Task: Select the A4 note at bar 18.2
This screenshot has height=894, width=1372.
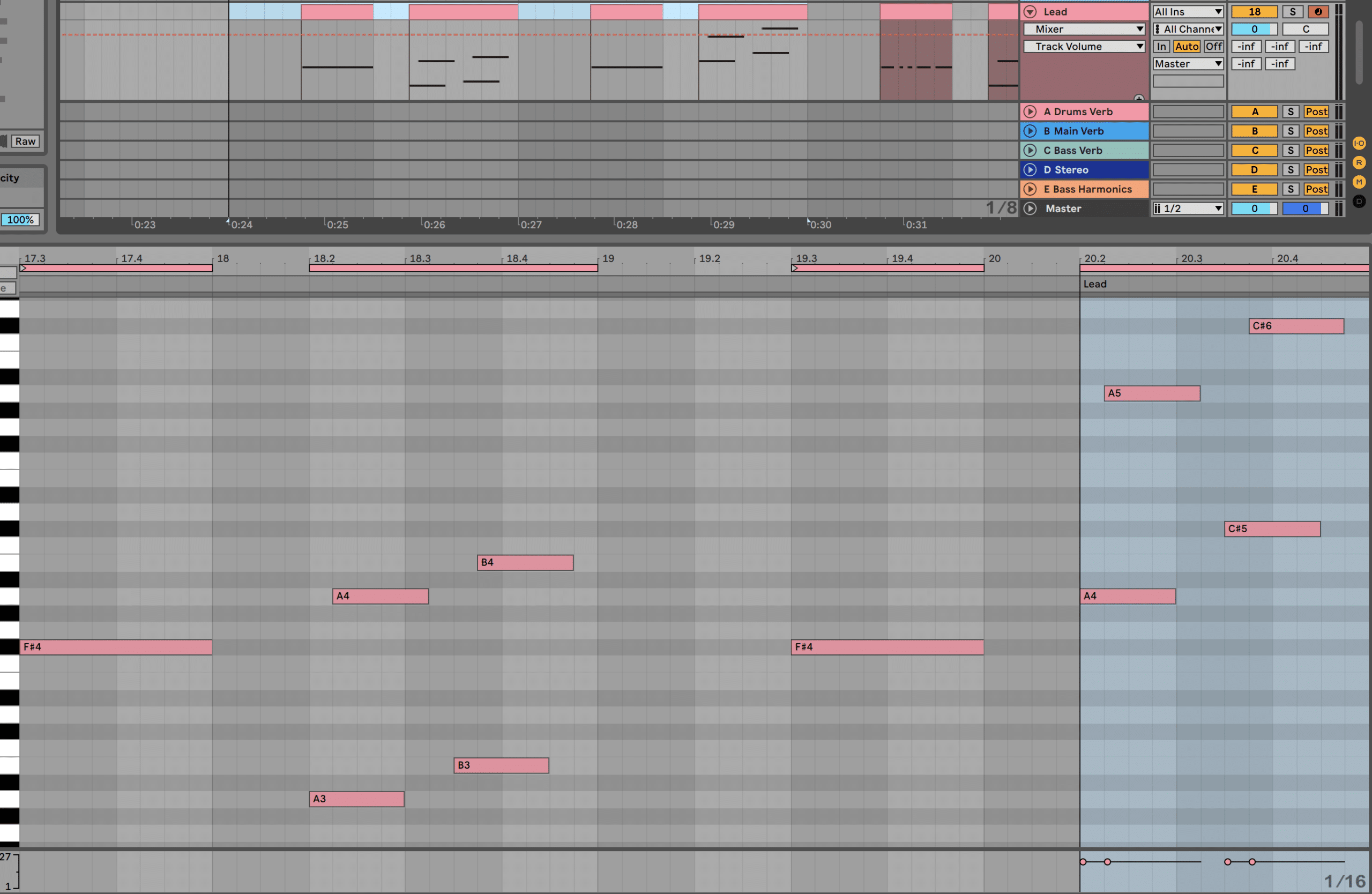Action: pyautogui.click(x=381, y=597)
